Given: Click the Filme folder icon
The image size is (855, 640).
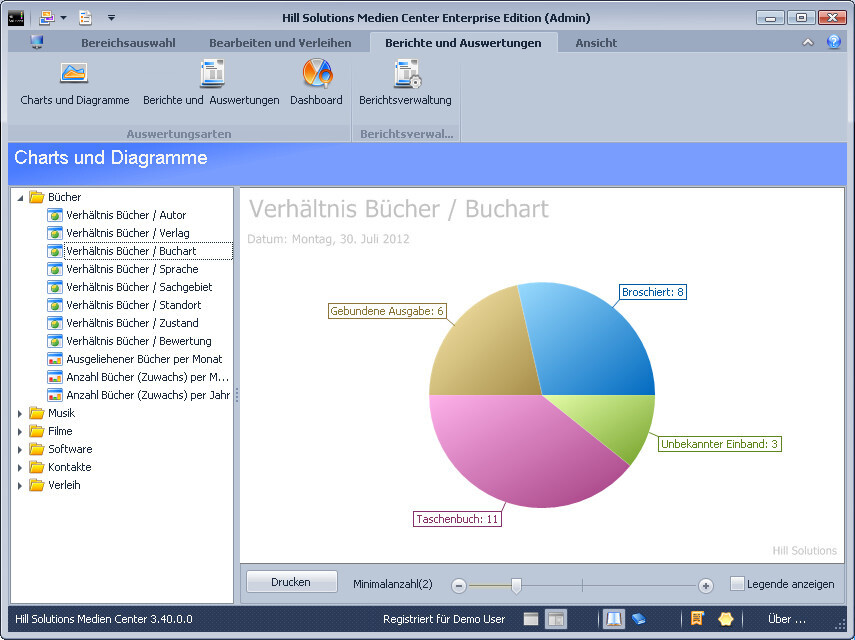Looking at the screenshot, I should pos(37,431).
